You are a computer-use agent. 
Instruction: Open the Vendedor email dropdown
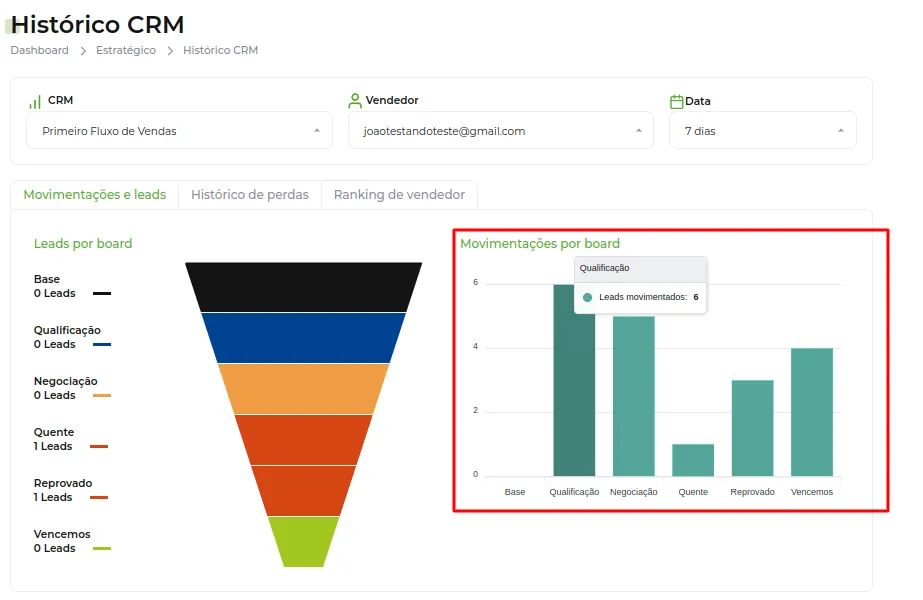click(x=501, y=131)
